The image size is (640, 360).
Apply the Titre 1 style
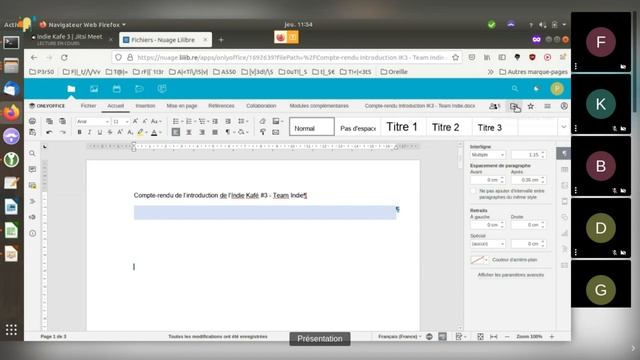pos(402,127)
